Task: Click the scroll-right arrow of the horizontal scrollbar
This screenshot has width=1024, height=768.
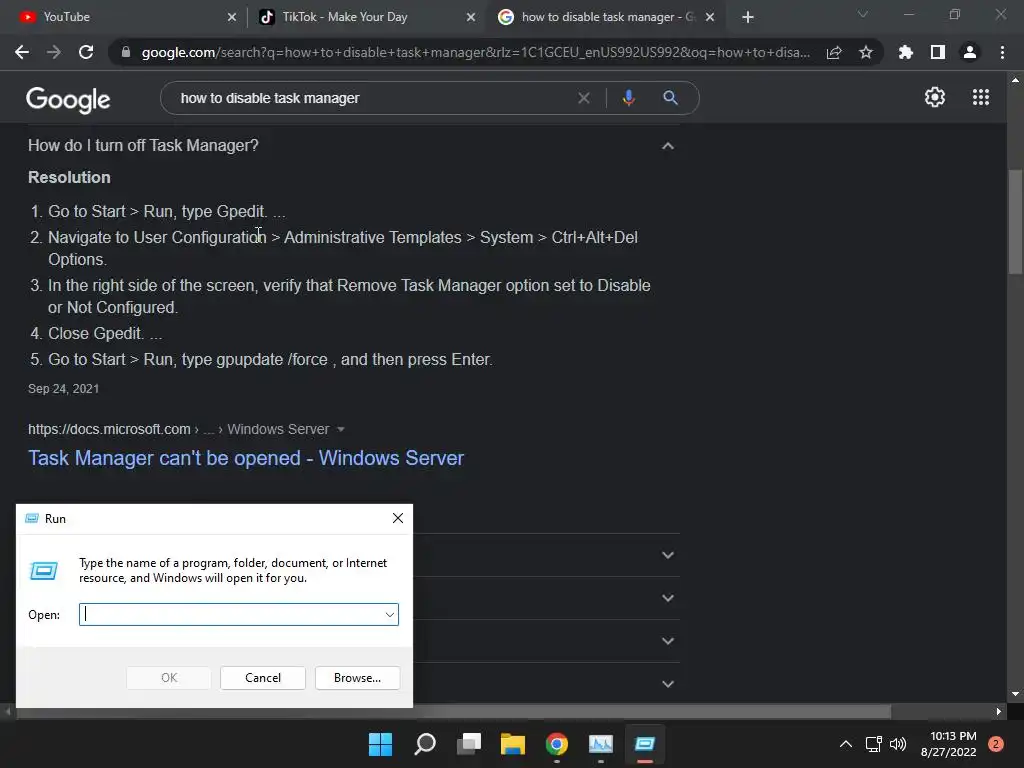Action: click(x=999, y=711)
